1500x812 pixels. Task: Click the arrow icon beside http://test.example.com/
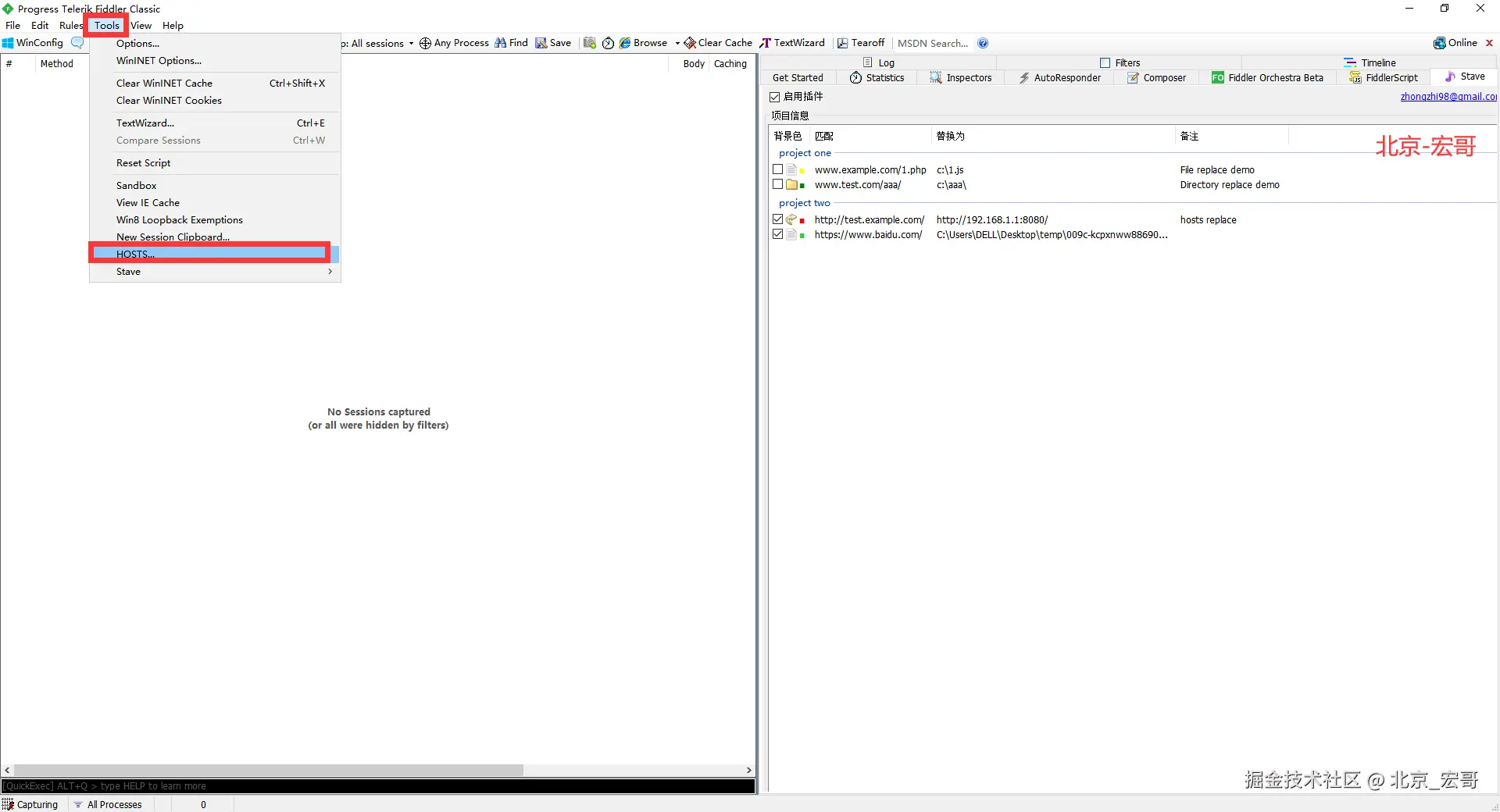tap(791, 219)
